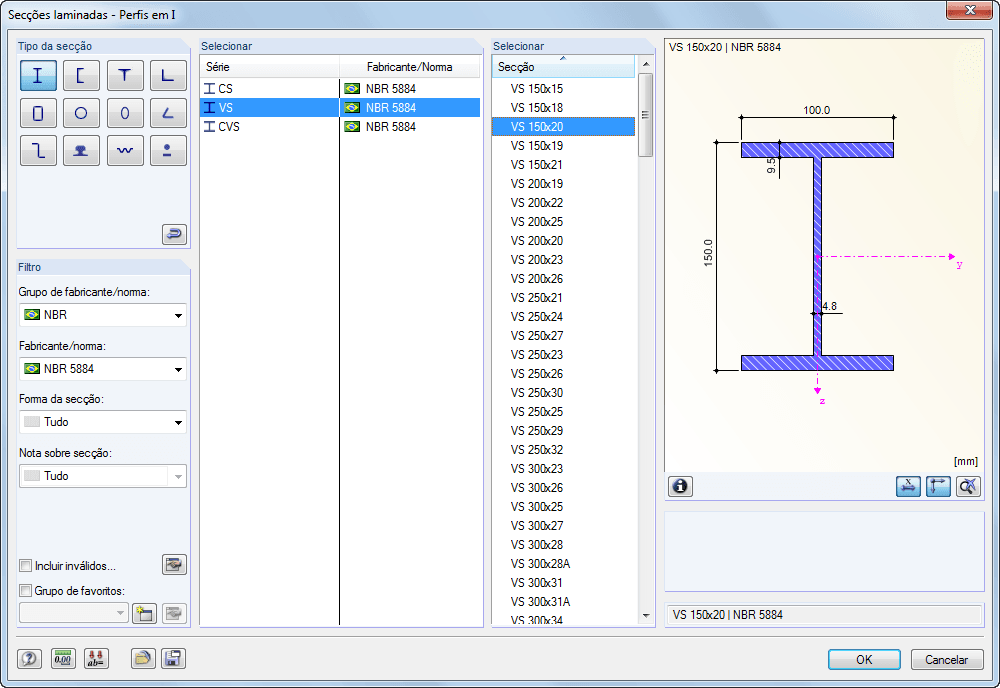Open invalid sections settings icon
The height and width of the screenshot is (688, 1000).
click(174, 564)
